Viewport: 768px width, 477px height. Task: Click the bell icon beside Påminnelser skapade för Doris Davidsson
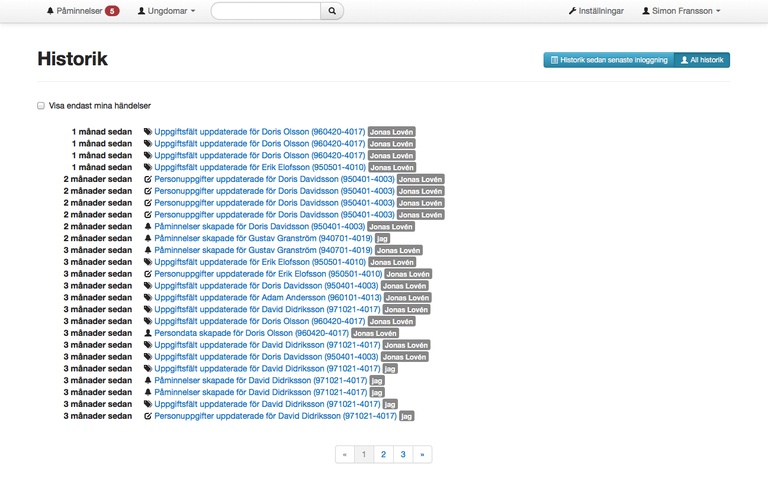tap(148, 227)
